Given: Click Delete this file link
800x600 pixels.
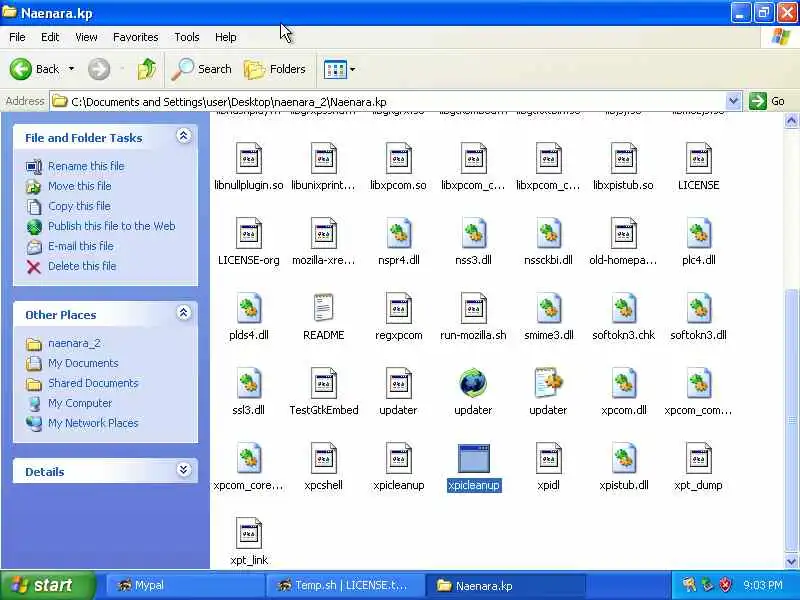Looking at the screenshot, I should 82,265.
